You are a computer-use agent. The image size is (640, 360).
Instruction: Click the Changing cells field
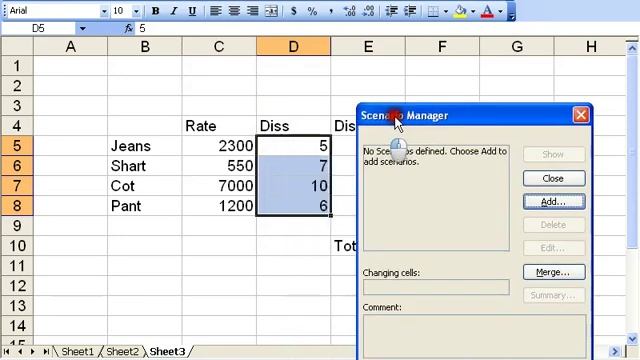(x=436, y=287)
